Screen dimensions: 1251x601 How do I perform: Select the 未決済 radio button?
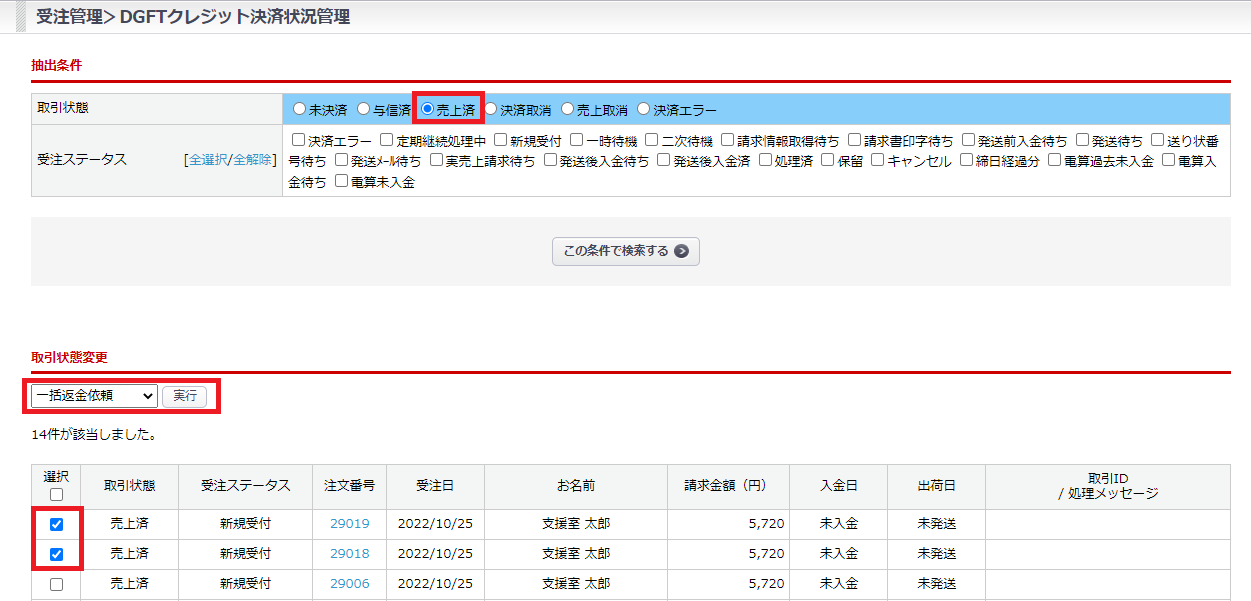pyautogui.click(x=299, y=109)
